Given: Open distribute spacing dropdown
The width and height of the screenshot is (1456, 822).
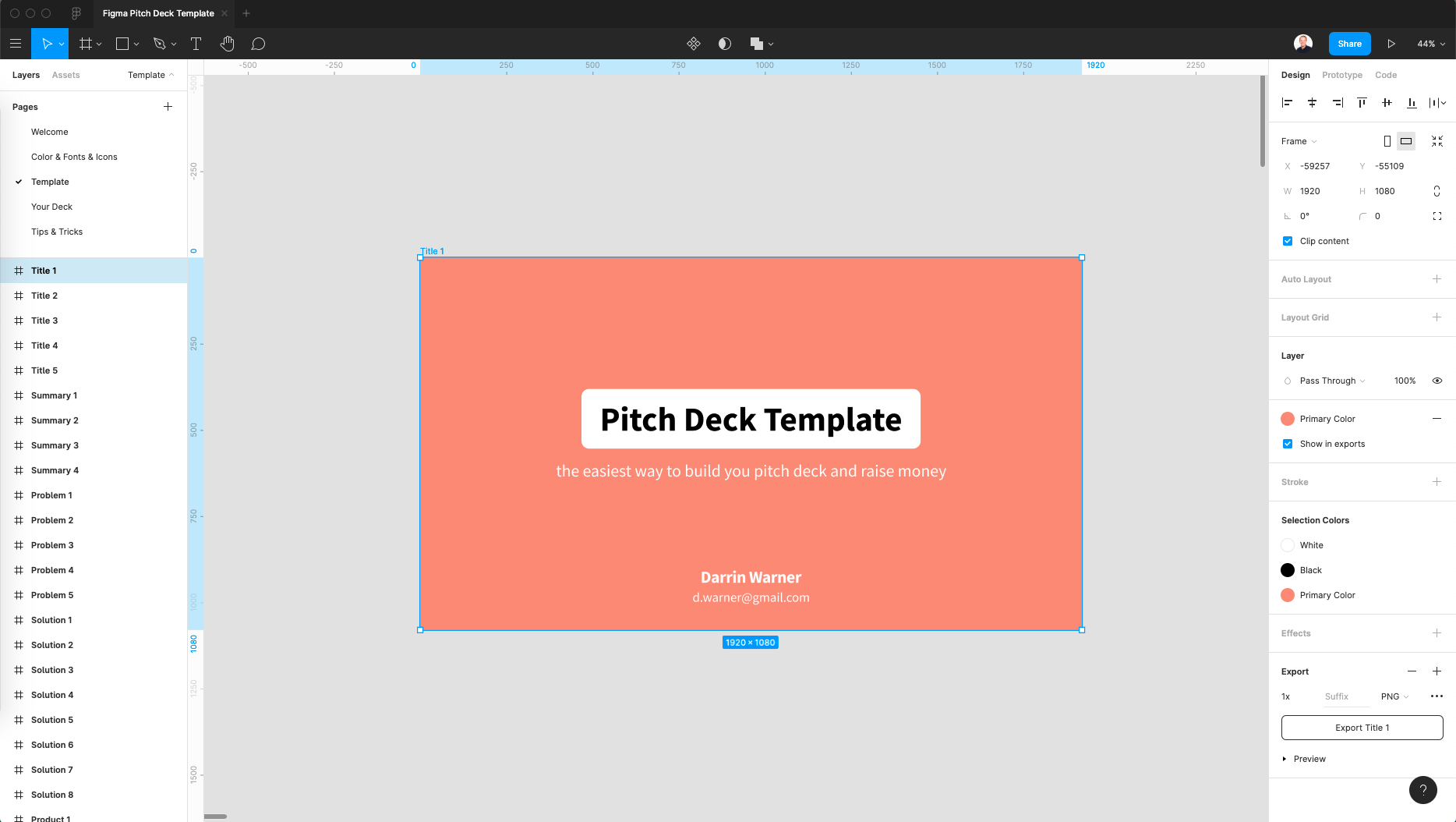Looking at the screenshot, I should point(1437,102).
